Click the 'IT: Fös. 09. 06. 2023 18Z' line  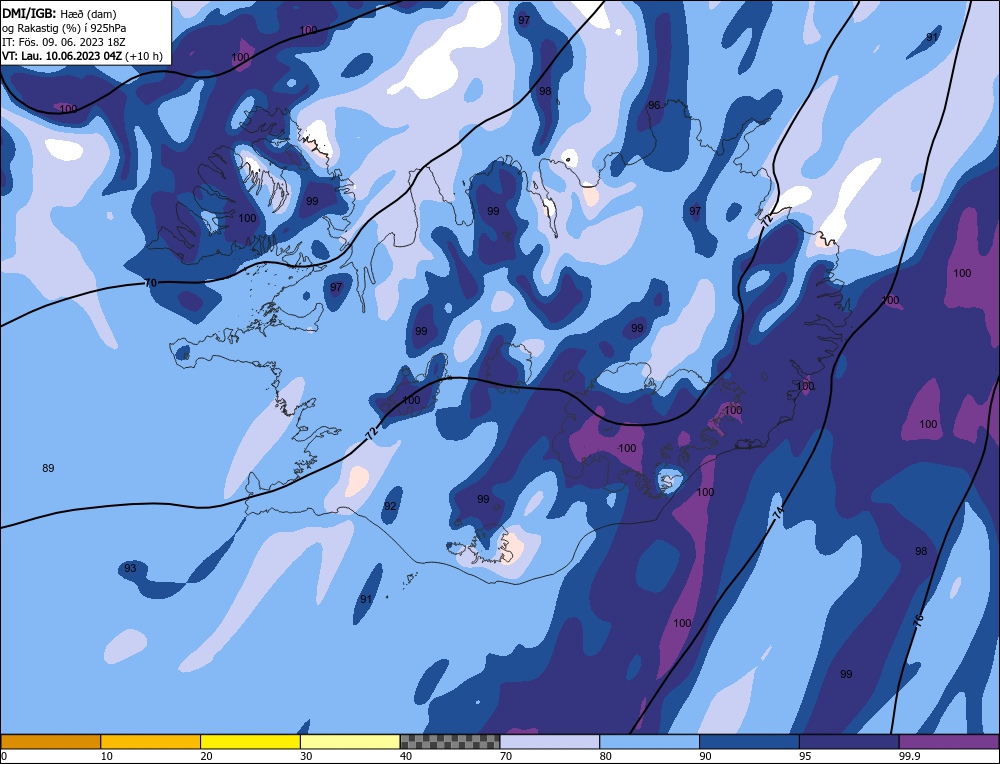tap(64, 42)
